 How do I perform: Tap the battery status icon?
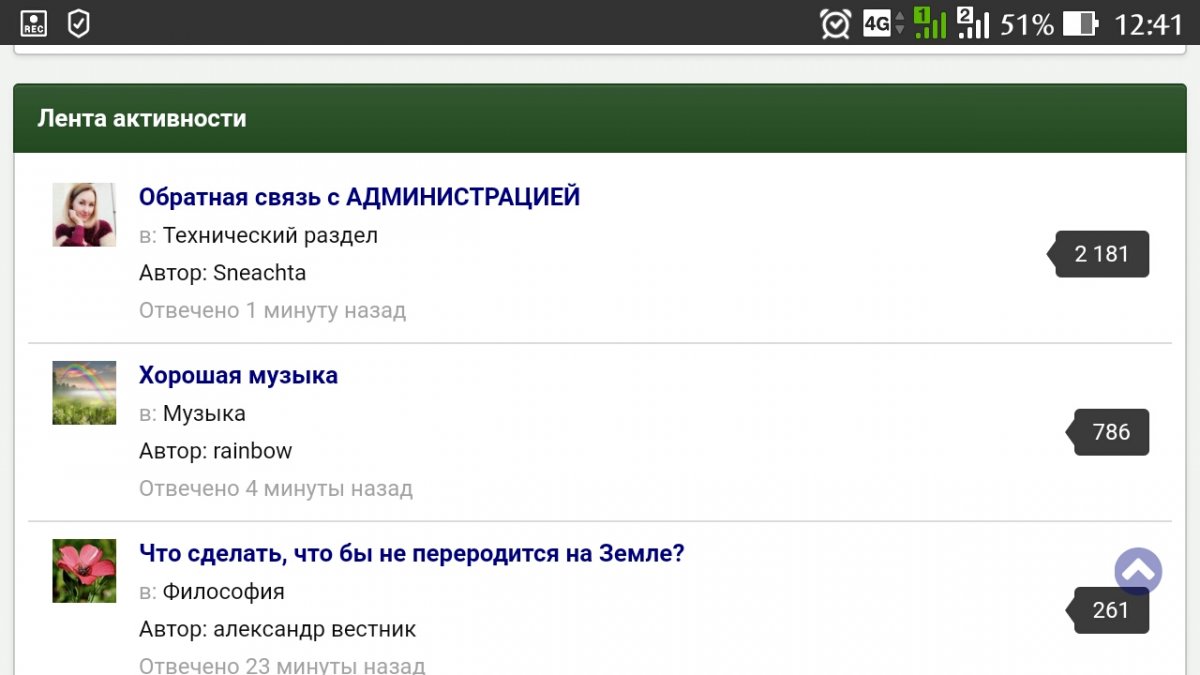1080,23
